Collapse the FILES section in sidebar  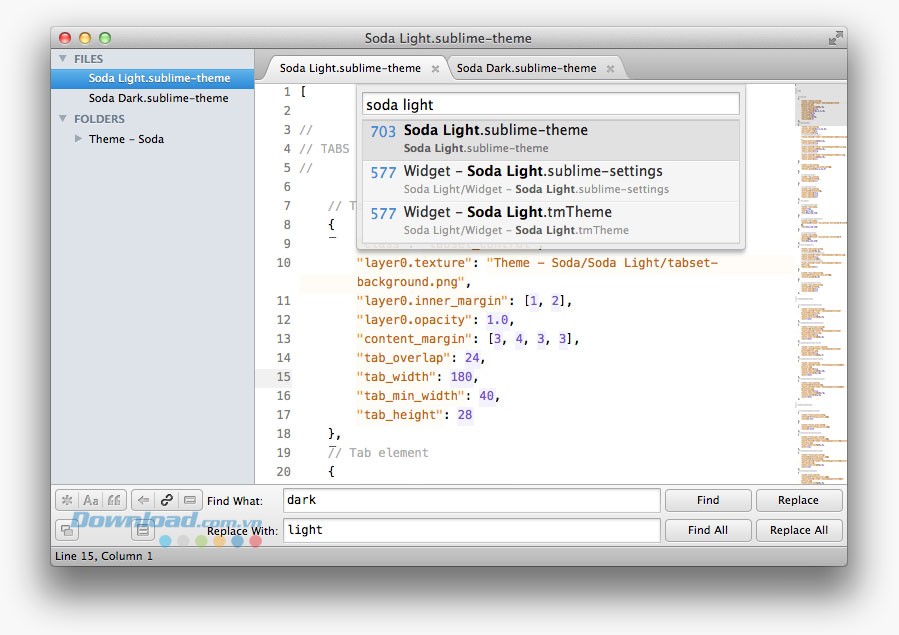[x=64, y=59]
